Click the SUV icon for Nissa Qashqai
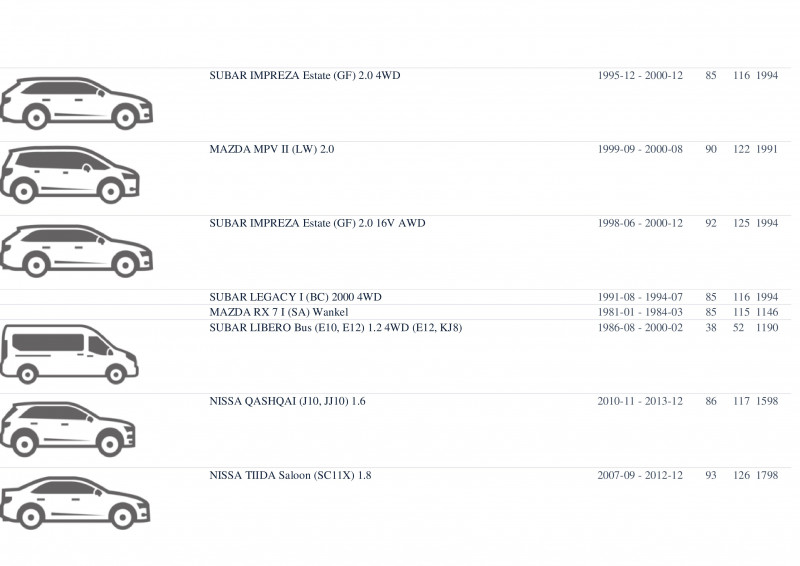The image size is (800, 566). (x=68, y=429)
